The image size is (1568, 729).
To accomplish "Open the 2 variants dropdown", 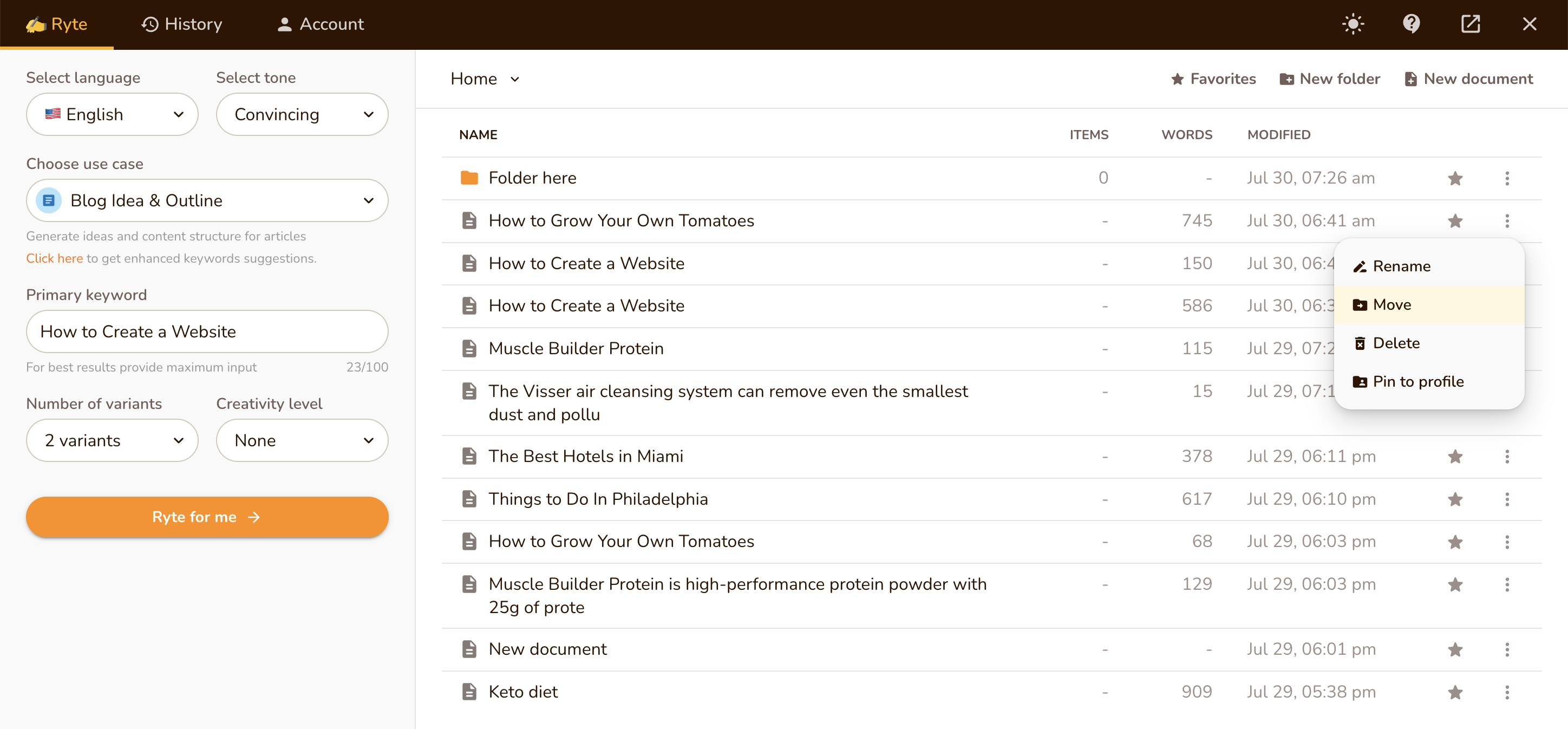I will click(112, 440).
